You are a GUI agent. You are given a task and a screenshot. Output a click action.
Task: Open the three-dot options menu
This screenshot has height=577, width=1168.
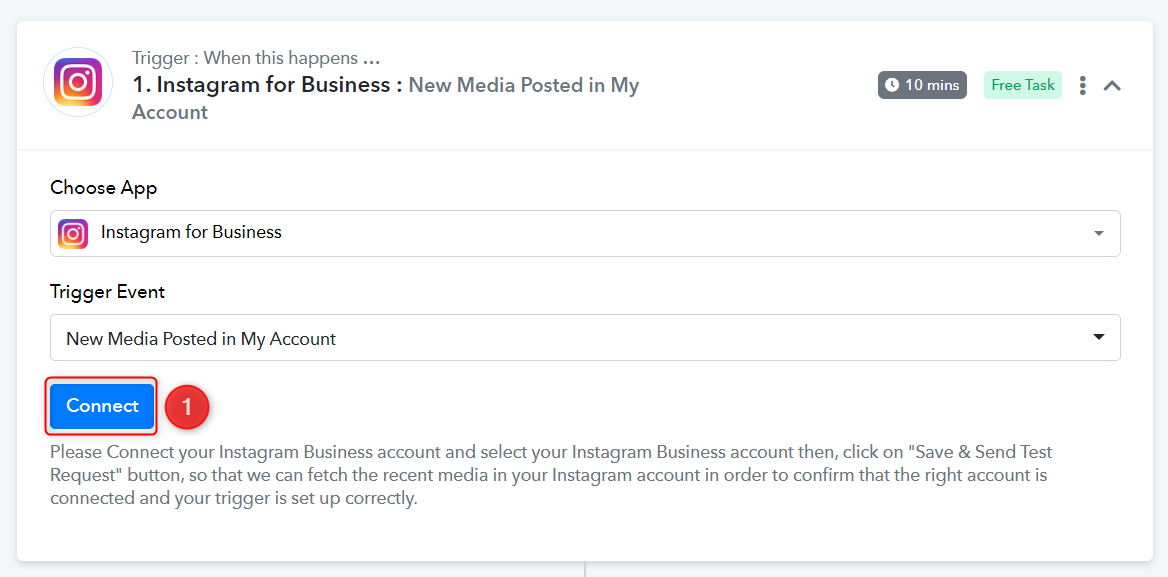(1082, 86)
